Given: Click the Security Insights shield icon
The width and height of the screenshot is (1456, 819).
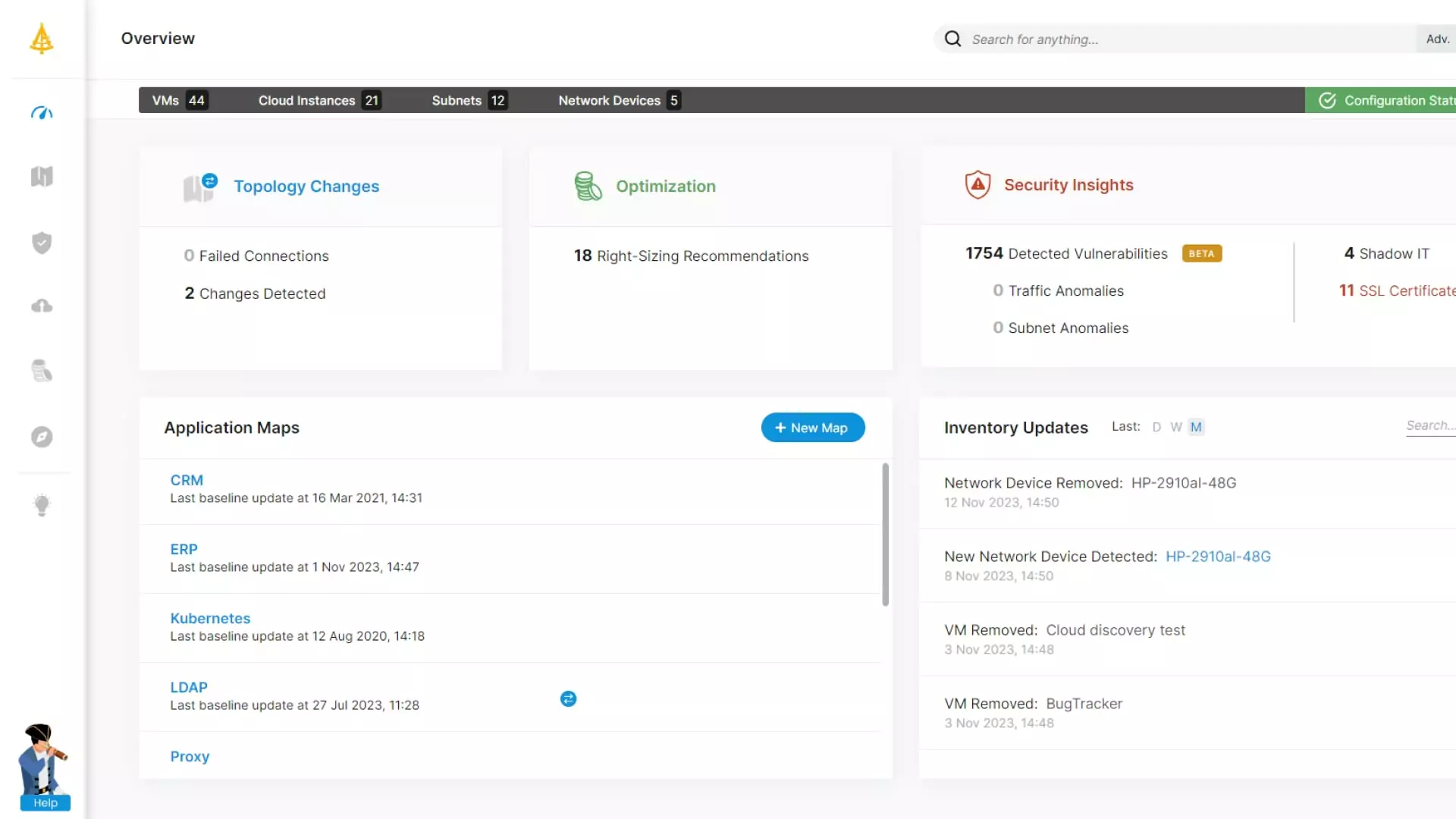Looking at the screenshot, I should [x=977, y=184].
